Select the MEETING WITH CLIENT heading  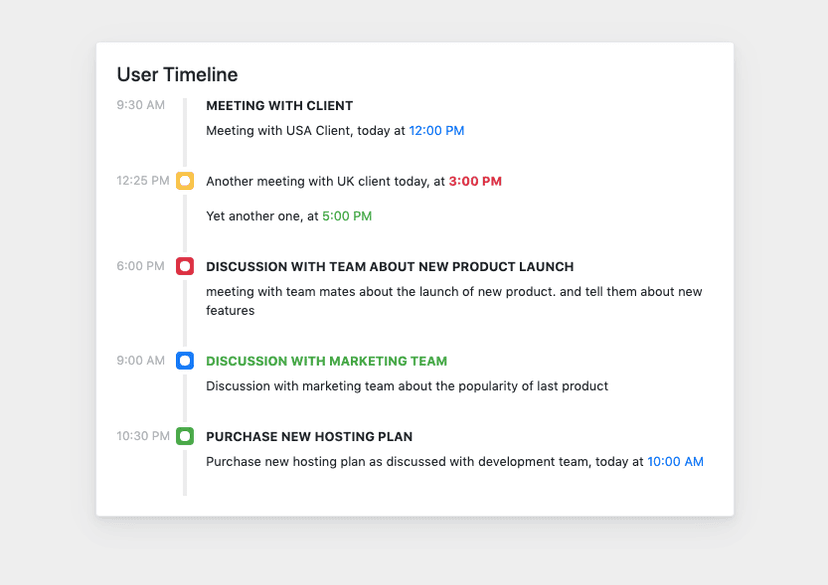tap(281, 105)
